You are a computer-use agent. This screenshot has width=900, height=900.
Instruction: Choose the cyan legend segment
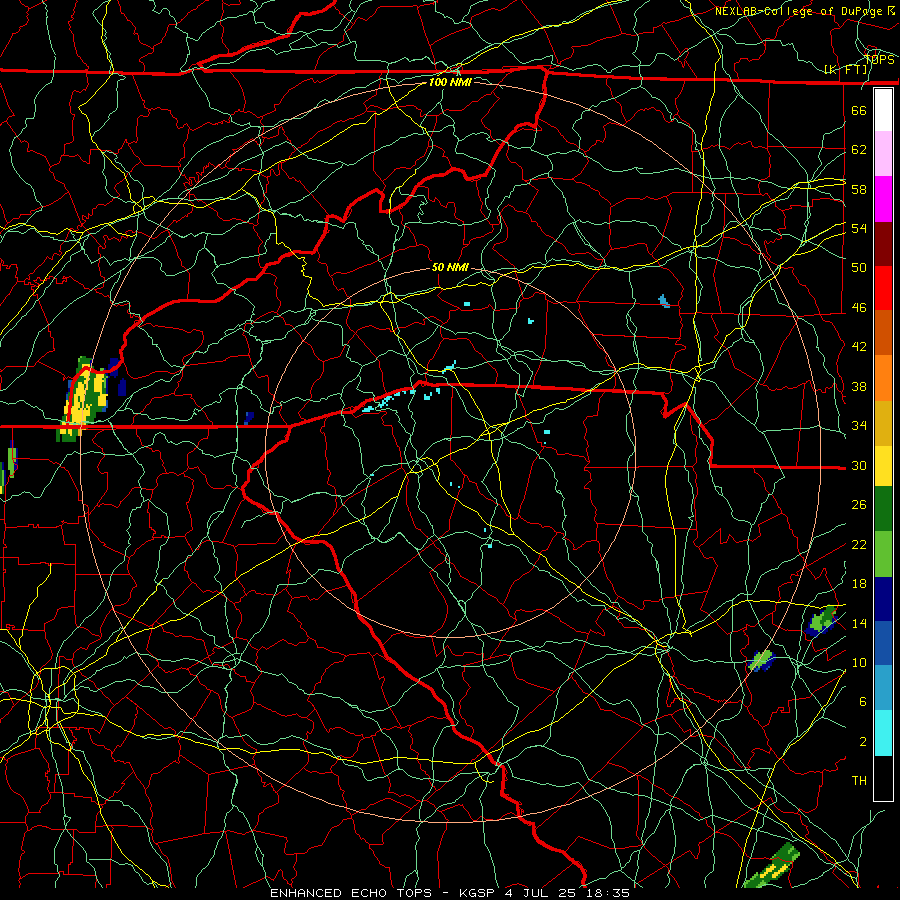(883, 732)
